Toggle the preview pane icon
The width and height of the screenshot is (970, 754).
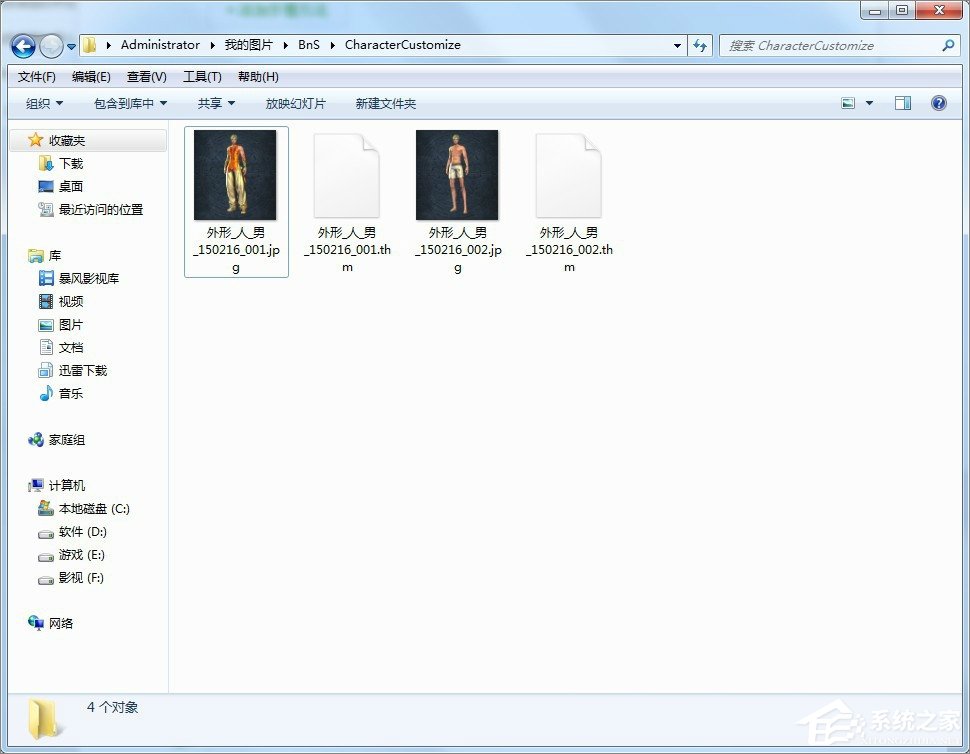tap(903, 103)
